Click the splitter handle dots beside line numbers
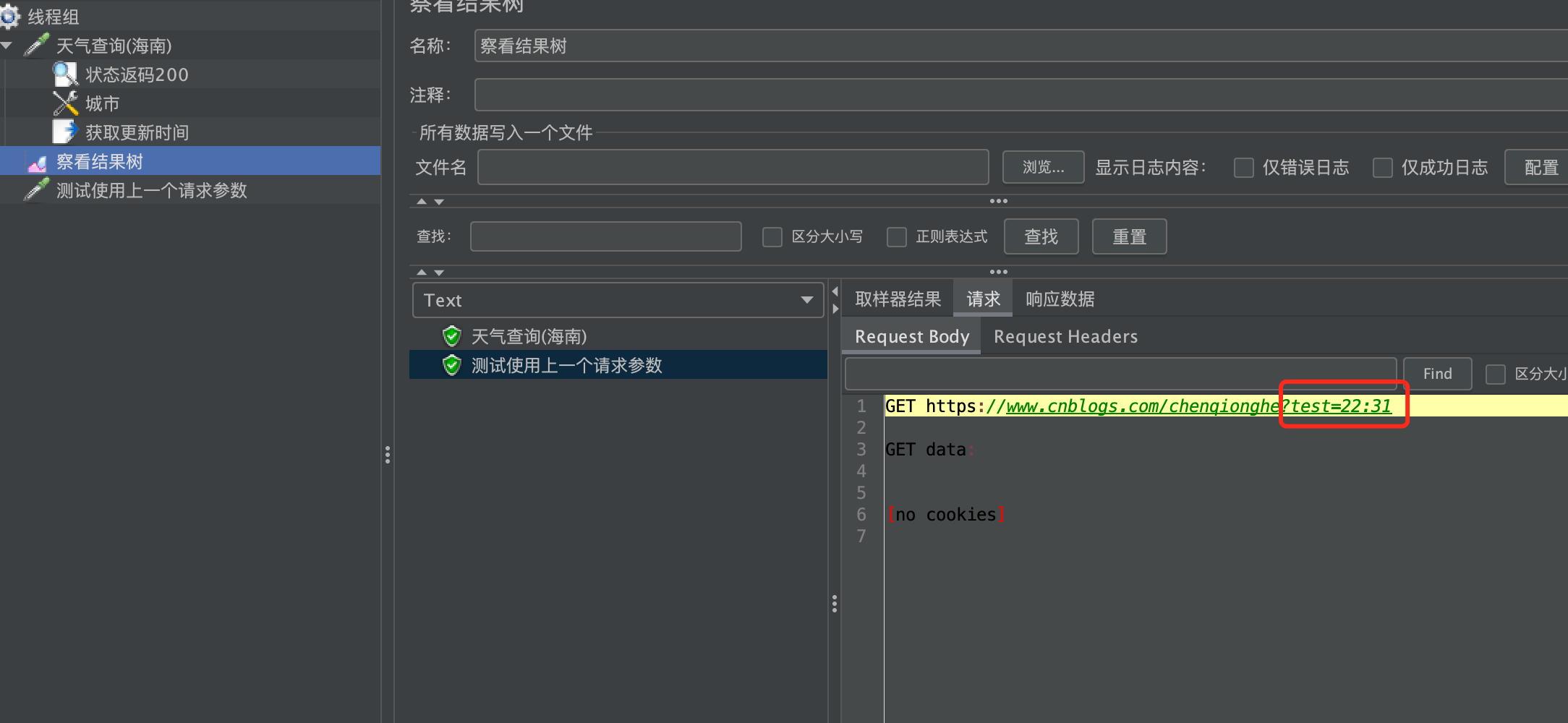The width and height of the screenshot is (1568, 723). (x=835, y=604)
